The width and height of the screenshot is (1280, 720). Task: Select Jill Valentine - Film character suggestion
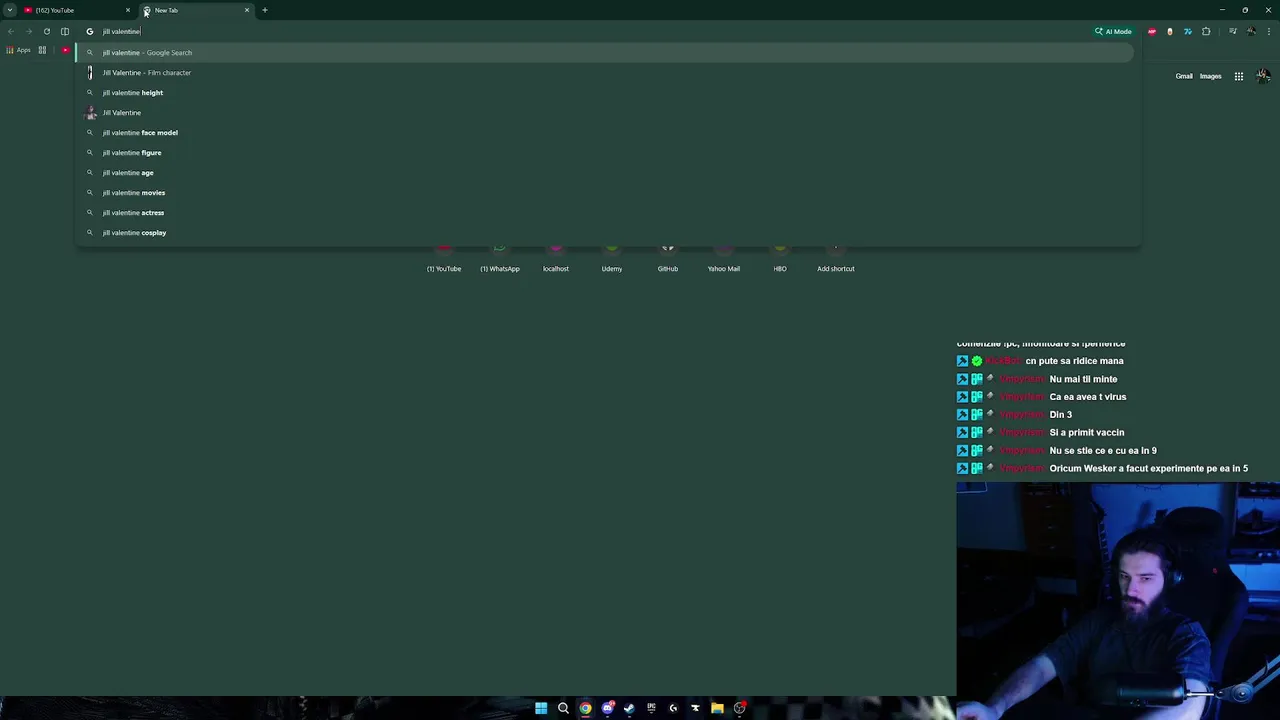tap(606, 72)
